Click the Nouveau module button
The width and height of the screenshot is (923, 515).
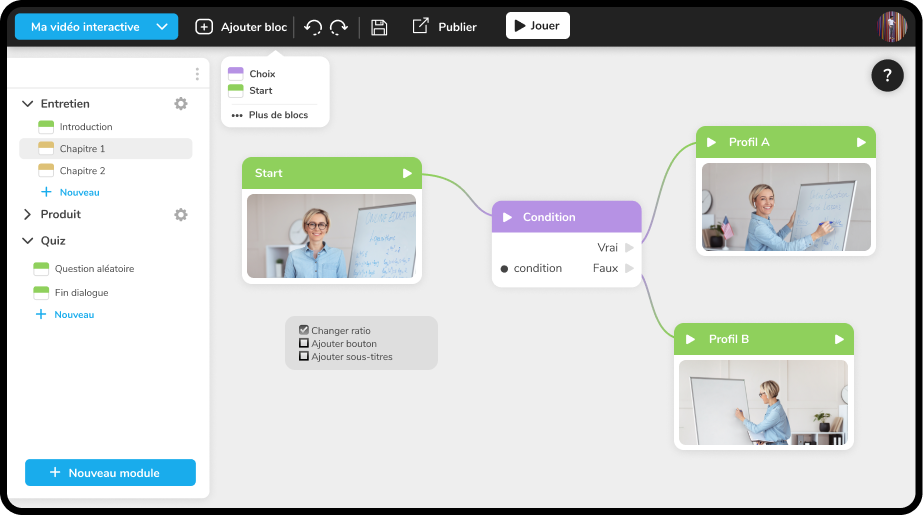pos(110,473)
